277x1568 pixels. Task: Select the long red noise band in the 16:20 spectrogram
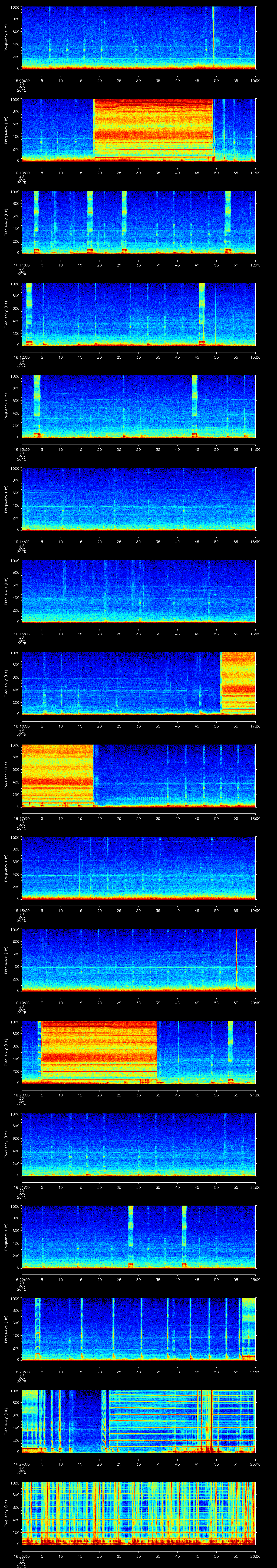pyautogui.click(x=99, y=1052)
